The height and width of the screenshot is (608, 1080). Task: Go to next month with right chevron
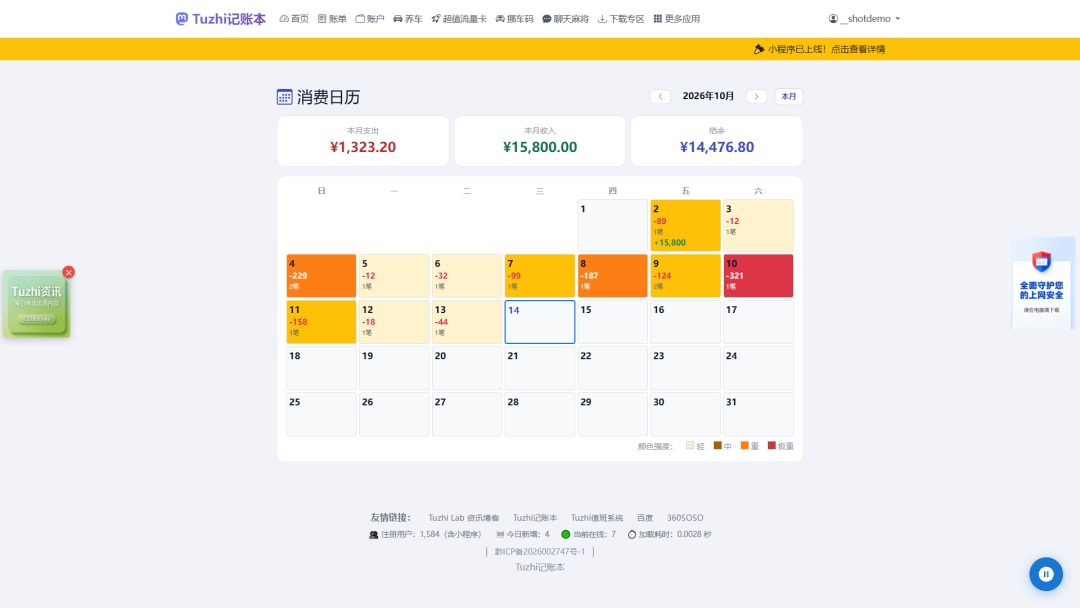[x=756, y=96]
